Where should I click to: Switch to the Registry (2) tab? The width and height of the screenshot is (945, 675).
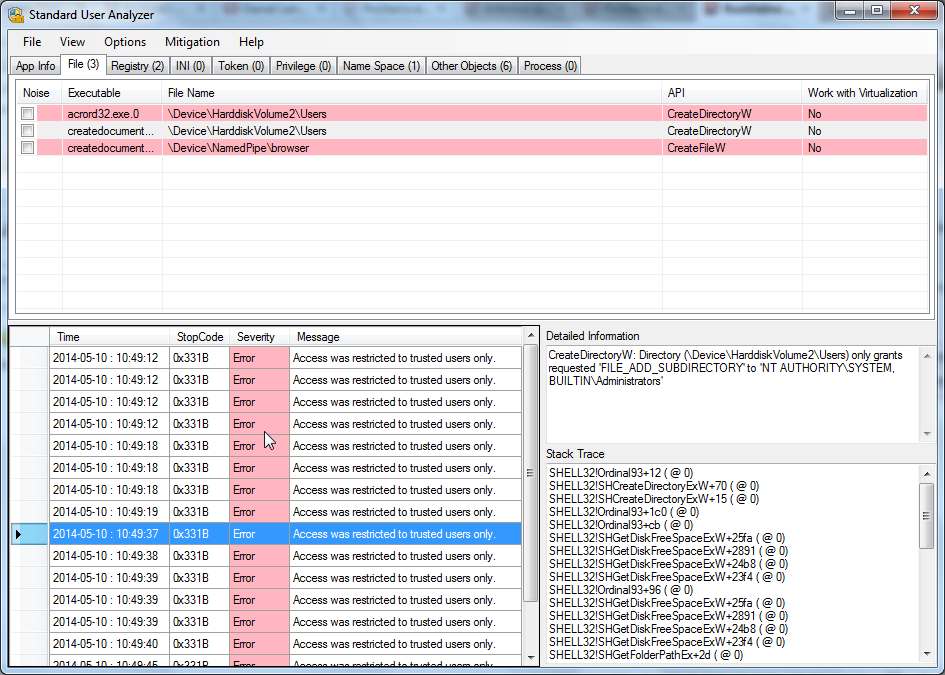137,66
